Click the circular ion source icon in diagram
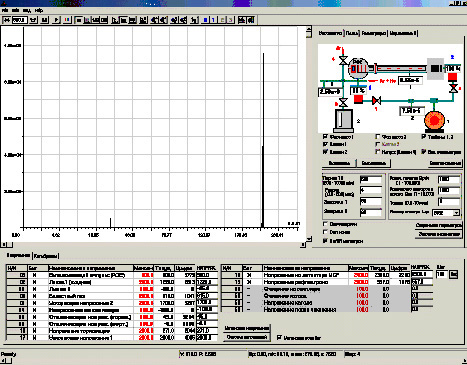The width and height of the screenshot is (467, 365). click(x=358, y=69)
